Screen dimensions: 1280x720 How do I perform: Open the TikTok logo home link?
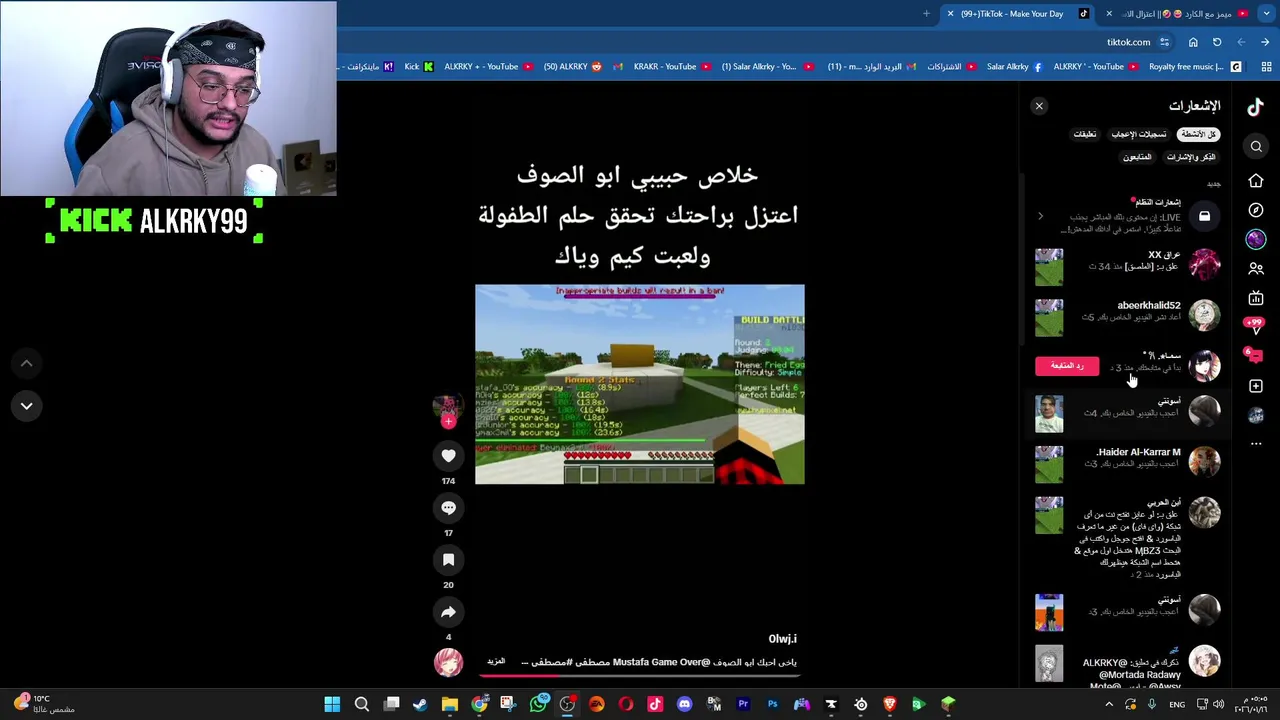[1256, 106]
